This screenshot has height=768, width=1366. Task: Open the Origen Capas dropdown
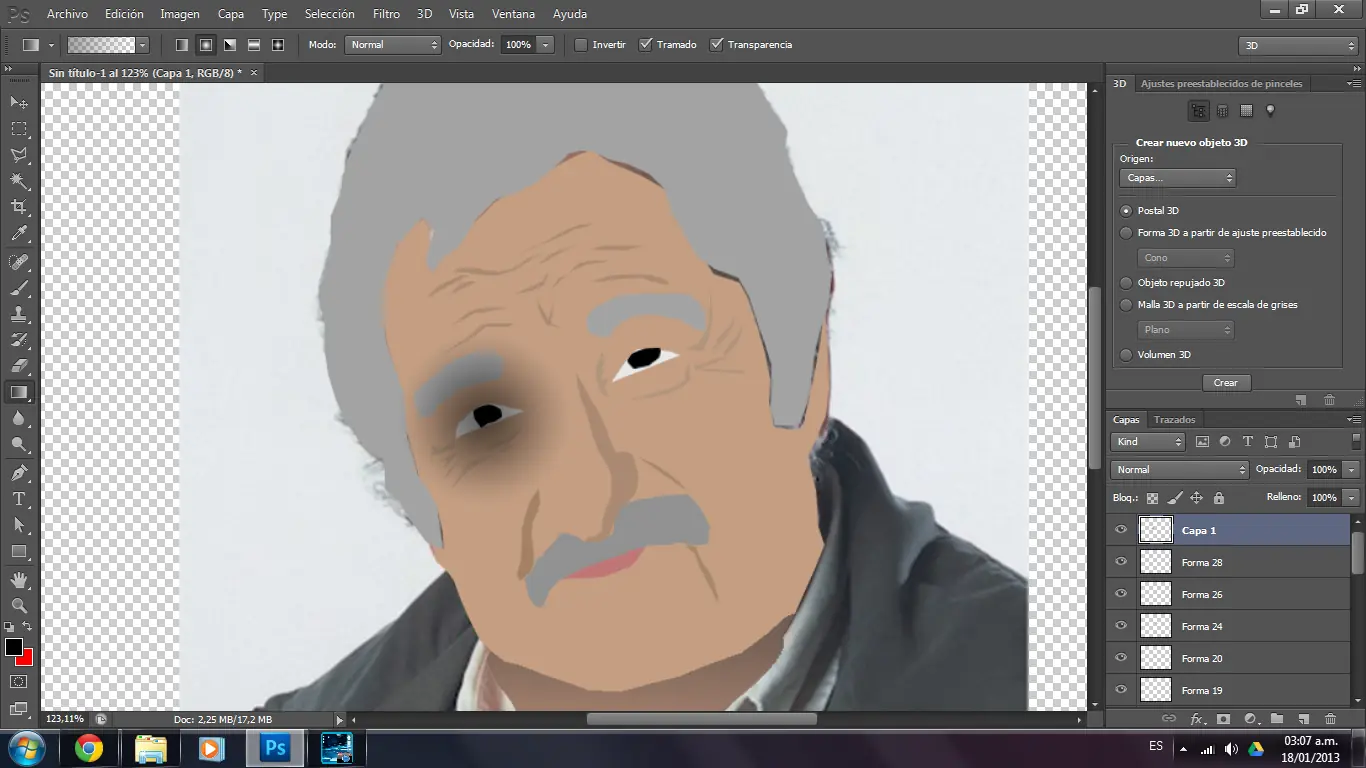point(1178,178)
